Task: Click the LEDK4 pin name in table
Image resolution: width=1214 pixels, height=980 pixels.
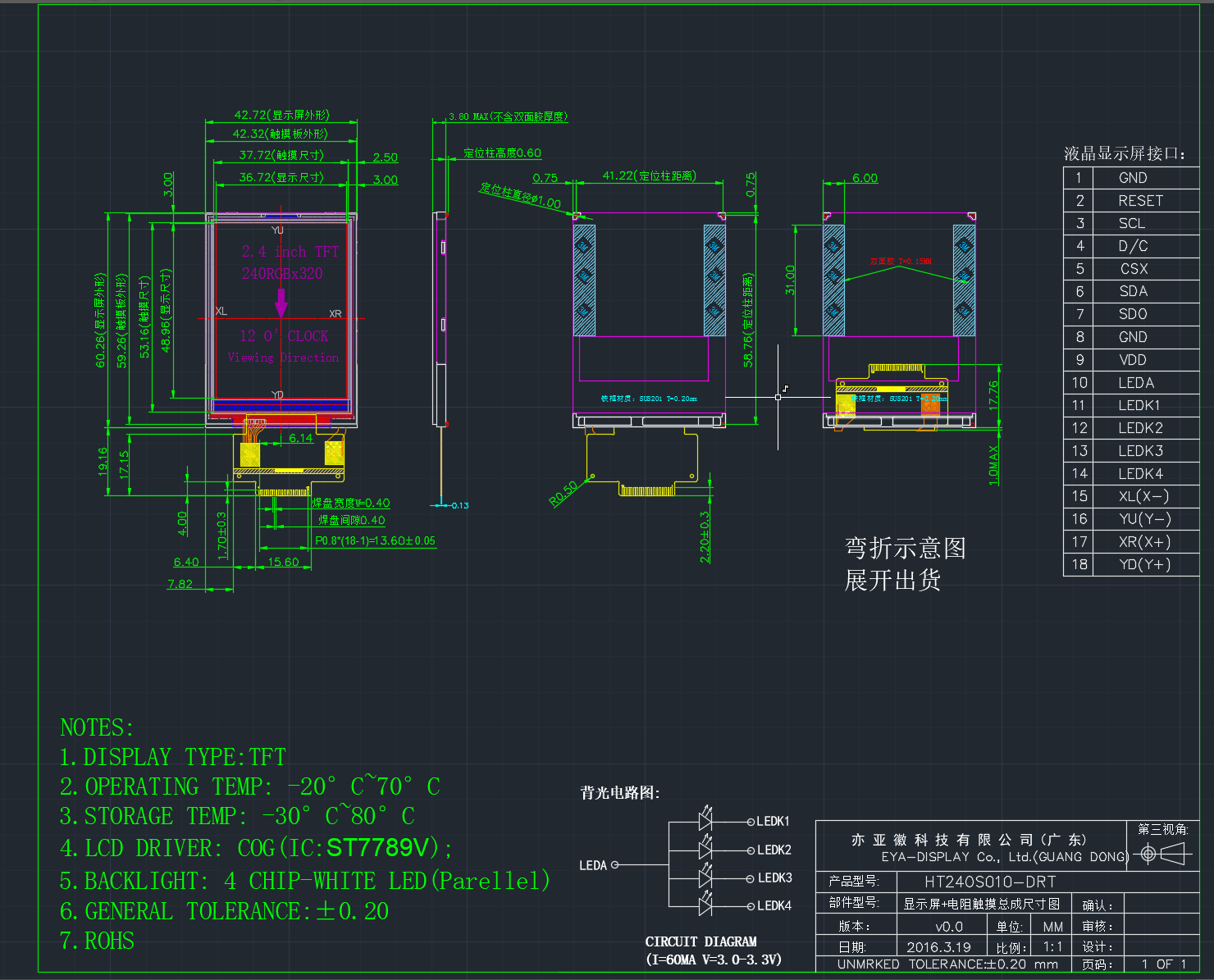Action: pos(1140,473)
